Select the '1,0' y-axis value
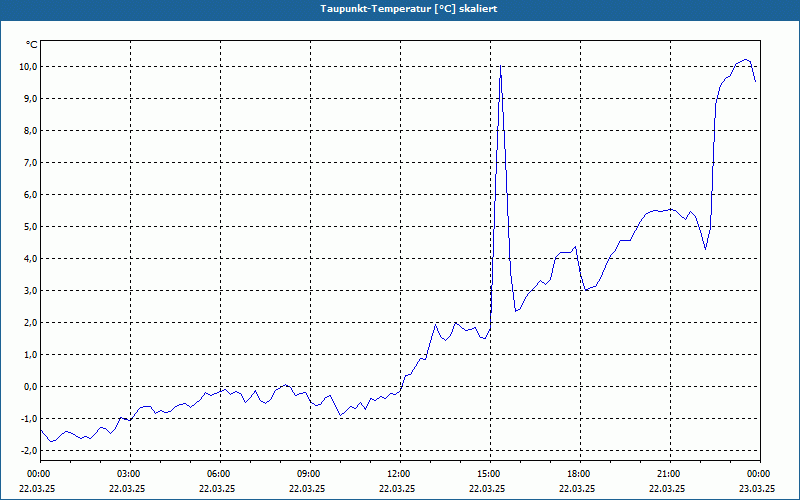Screen dimensions: 800x500 pyautogui.click(x=30, y=354)
